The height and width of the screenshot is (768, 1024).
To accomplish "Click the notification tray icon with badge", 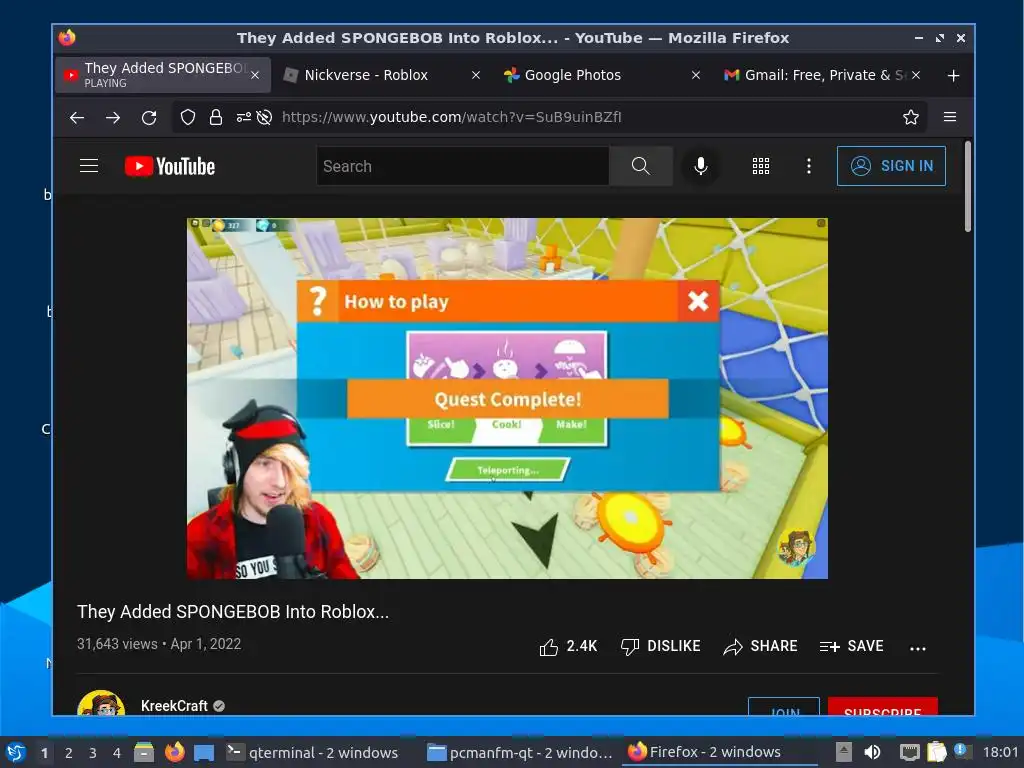I will [962, 751].
